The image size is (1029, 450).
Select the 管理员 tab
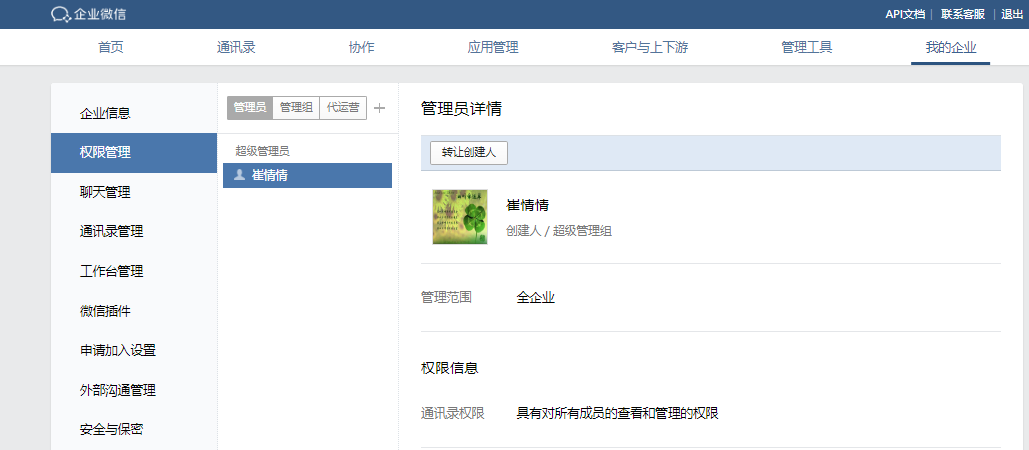[249, 108]
